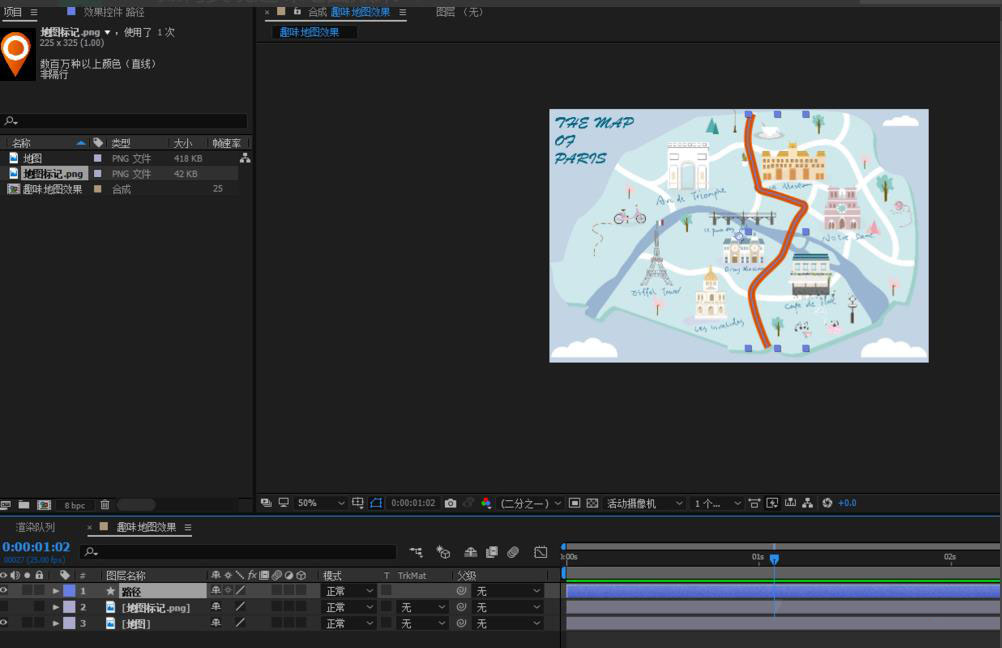Open composition mini-flowchart in timeline
Viewport: 1002px width, 648px height.
[416, 552]
